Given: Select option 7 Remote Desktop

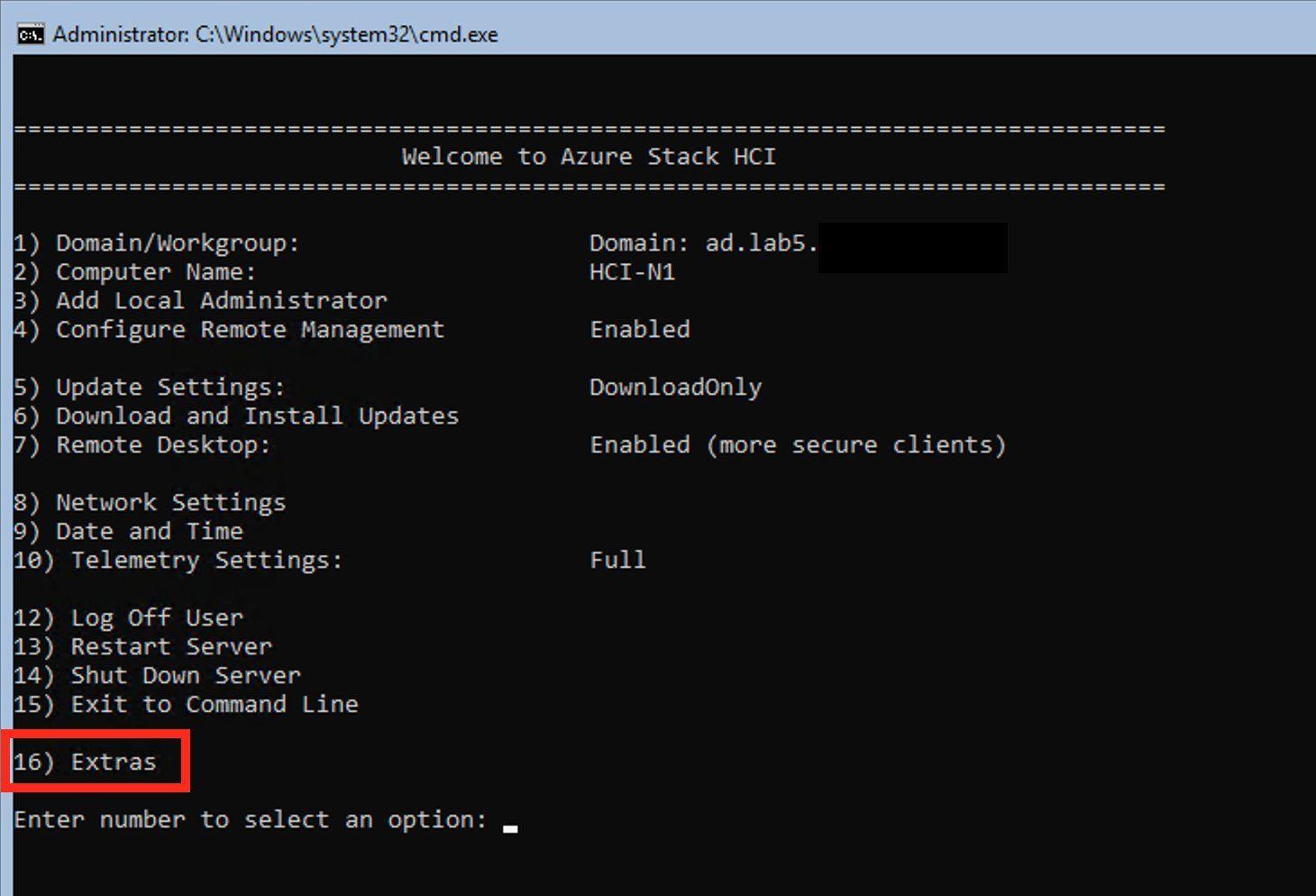Looking at the screenshot, I should [x=144, y=444].
